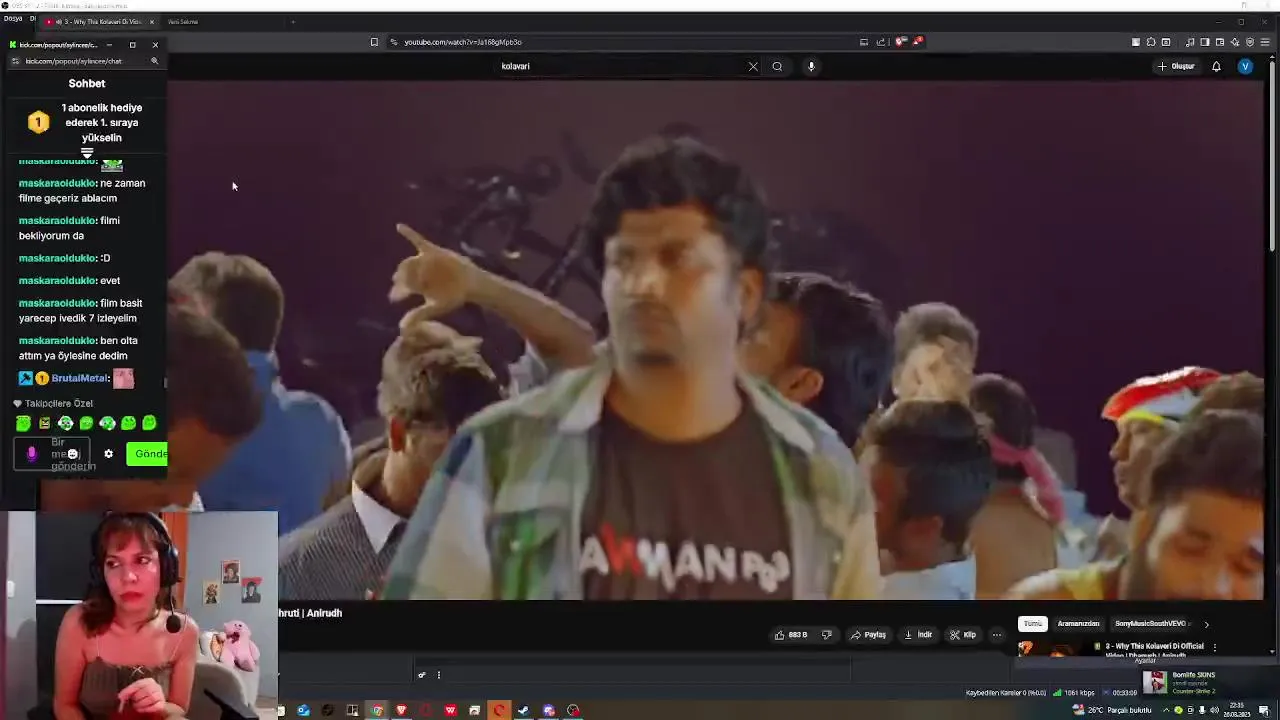
Task: Open the Brave Wallet icon
Action: click(1220, 42)
